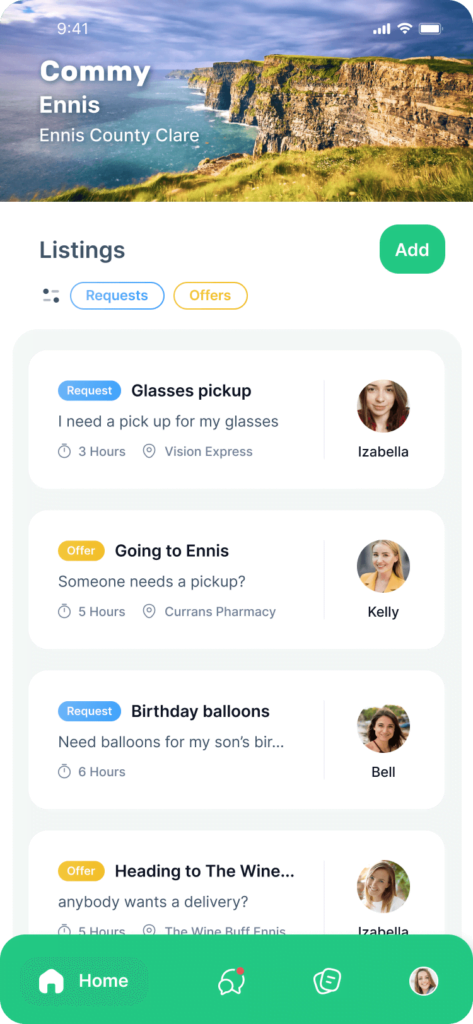Tap the Home icon in bottom bar
This screenshot has width=473, height=1024.
click(51, 981)
